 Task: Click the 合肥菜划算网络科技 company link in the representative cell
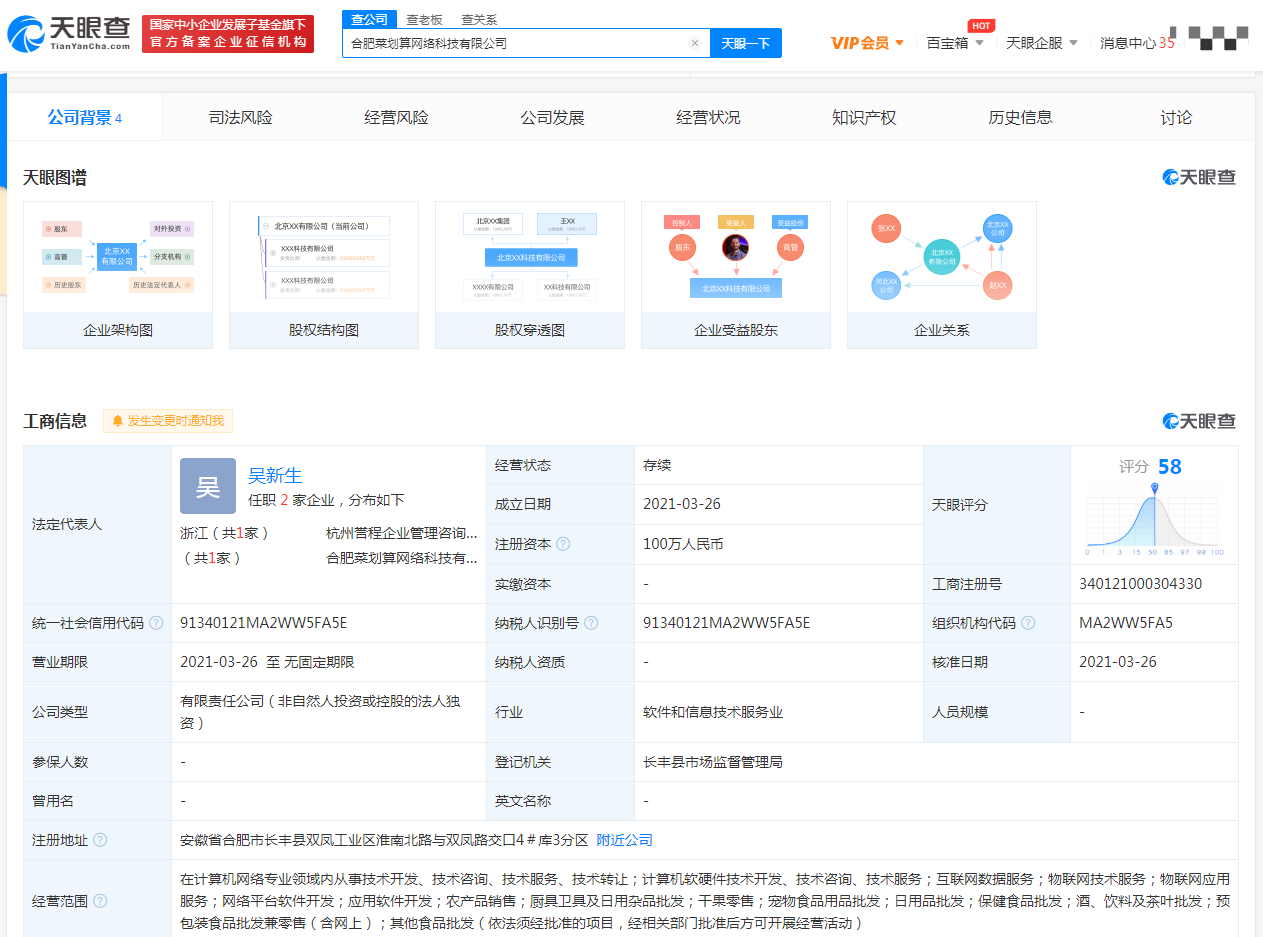pos(402,558)
